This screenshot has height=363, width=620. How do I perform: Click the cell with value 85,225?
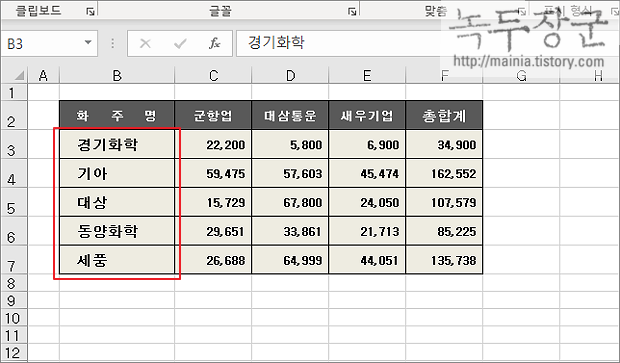(x=444, y=231)
